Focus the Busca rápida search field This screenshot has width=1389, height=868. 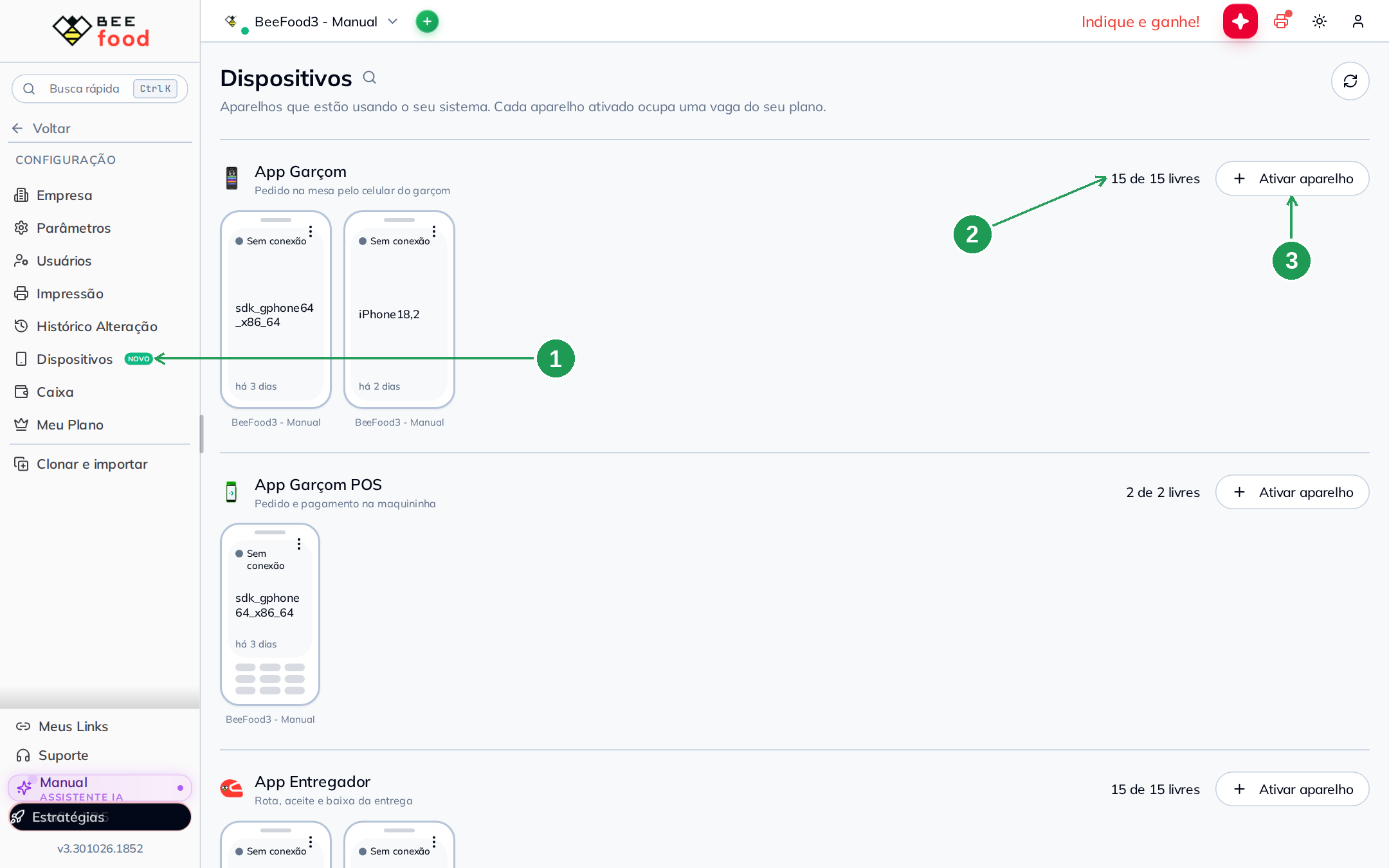click(100, 89)
